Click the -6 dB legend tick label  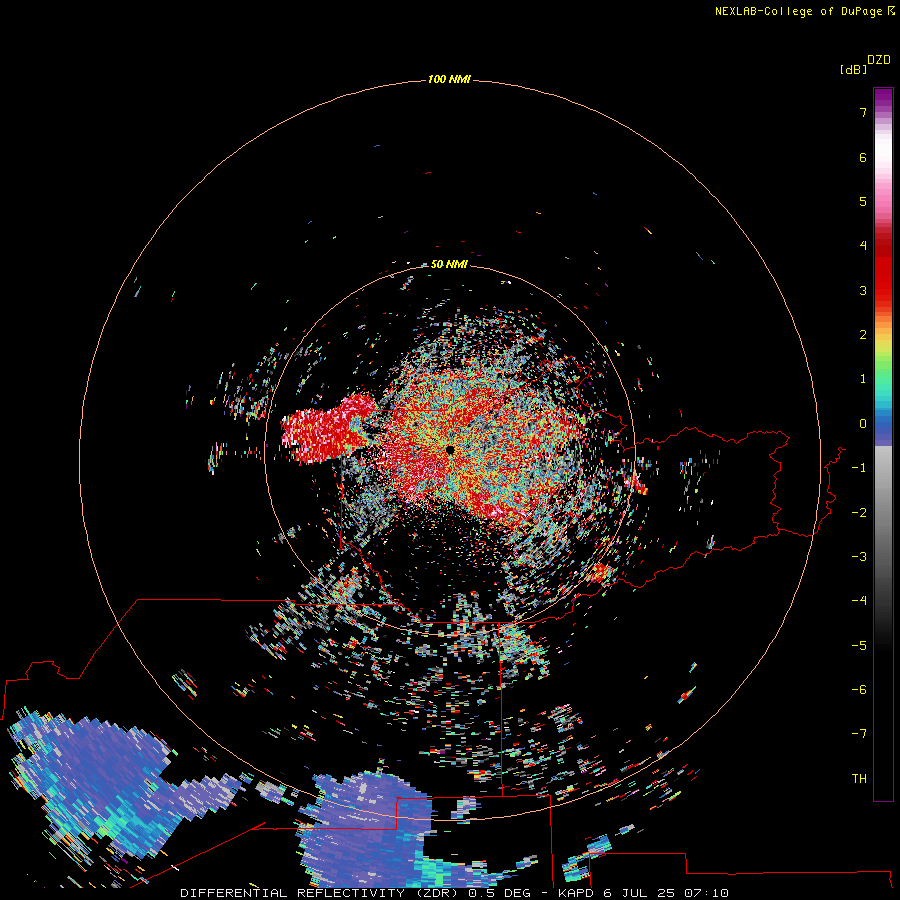click(x=859, y=690)
